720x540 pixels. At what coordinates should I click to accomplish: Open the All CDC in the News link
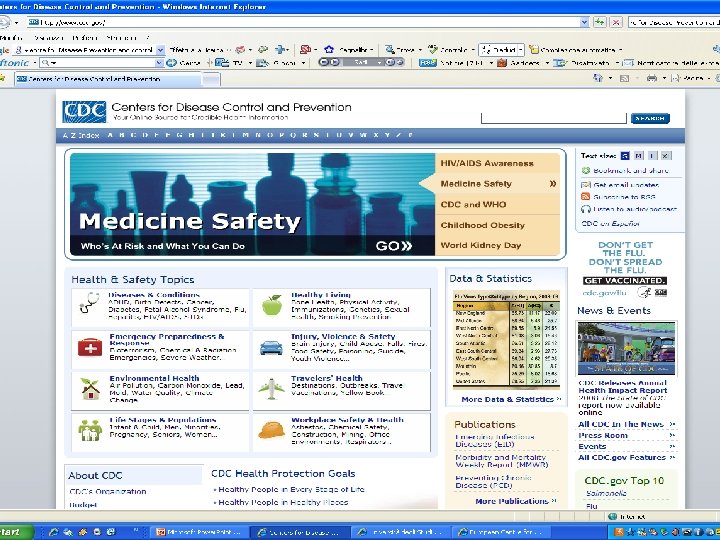point(621,424)
